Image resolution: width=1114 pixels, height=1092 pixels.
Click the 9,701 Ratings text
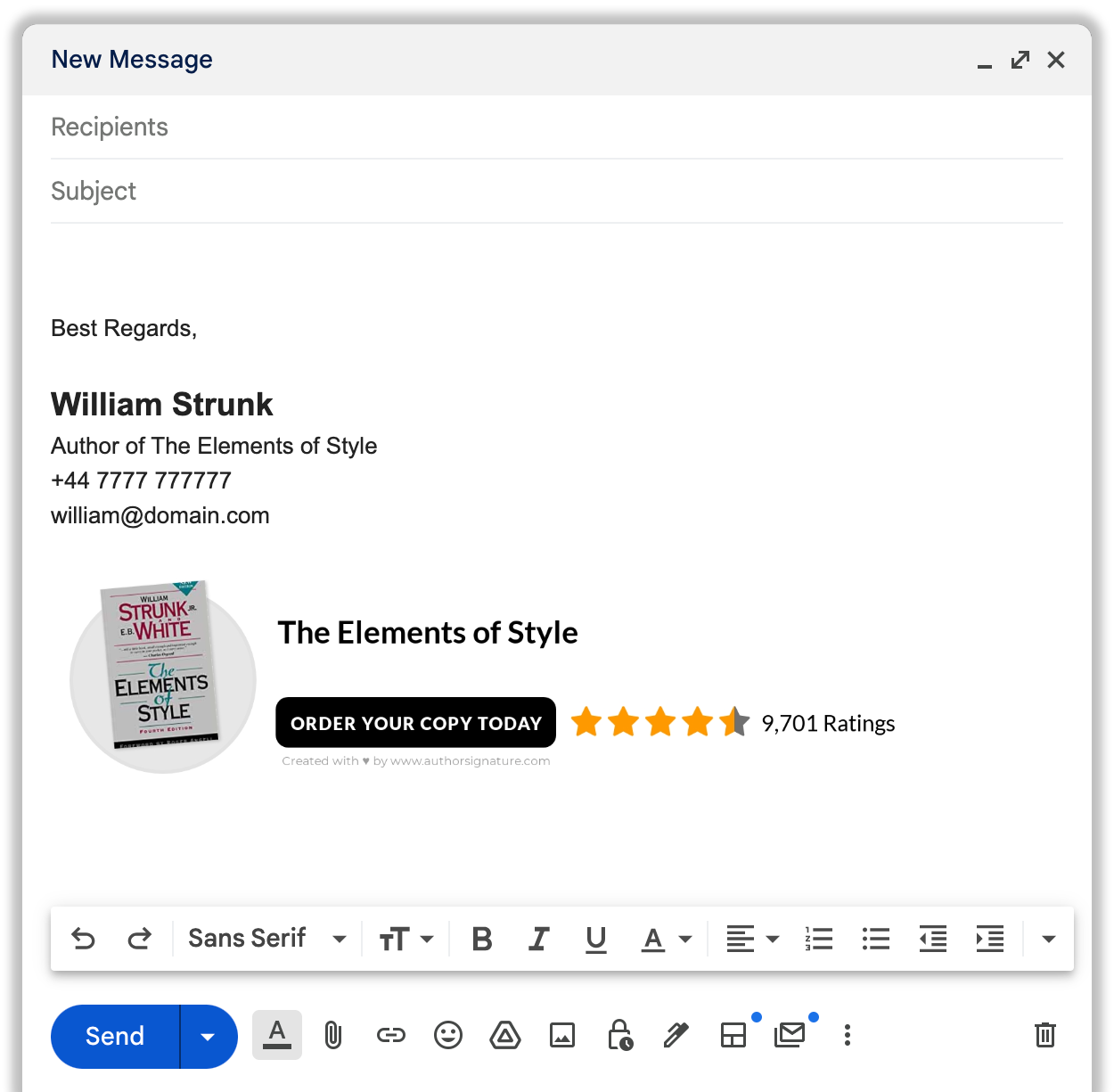click(x=828, y=723)
